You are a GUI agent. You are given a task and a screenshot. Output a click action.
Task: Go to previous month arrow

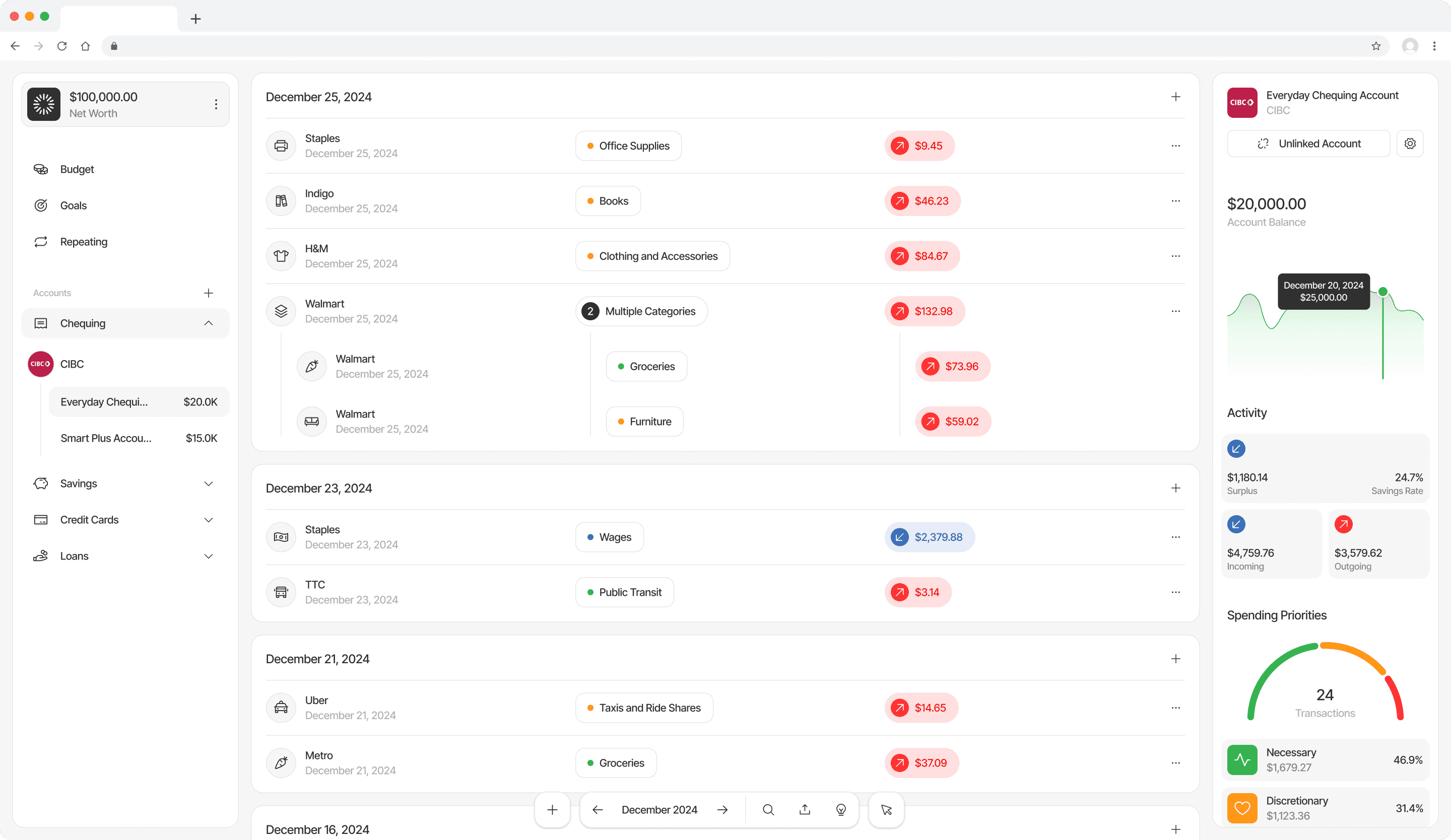point(598,809)
